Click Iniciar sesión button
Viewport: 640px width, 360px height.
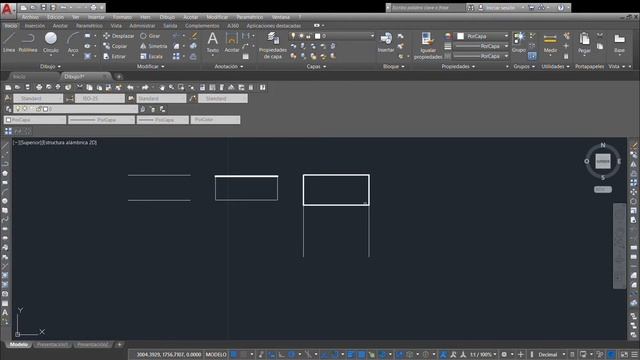[501, 7]
